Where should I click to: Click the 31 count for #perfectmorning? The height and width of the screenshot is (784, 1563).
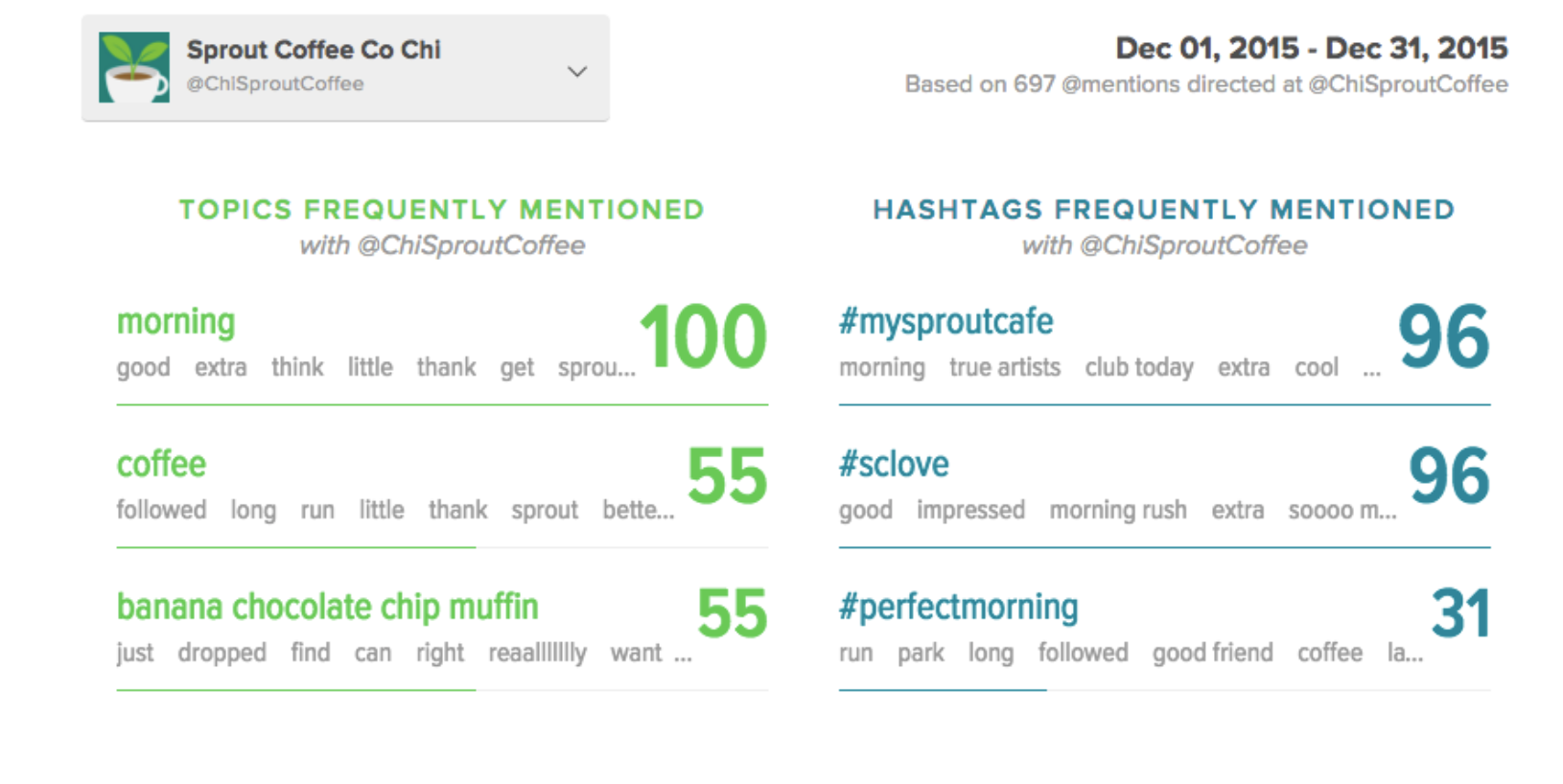[x=1460, y=614]
